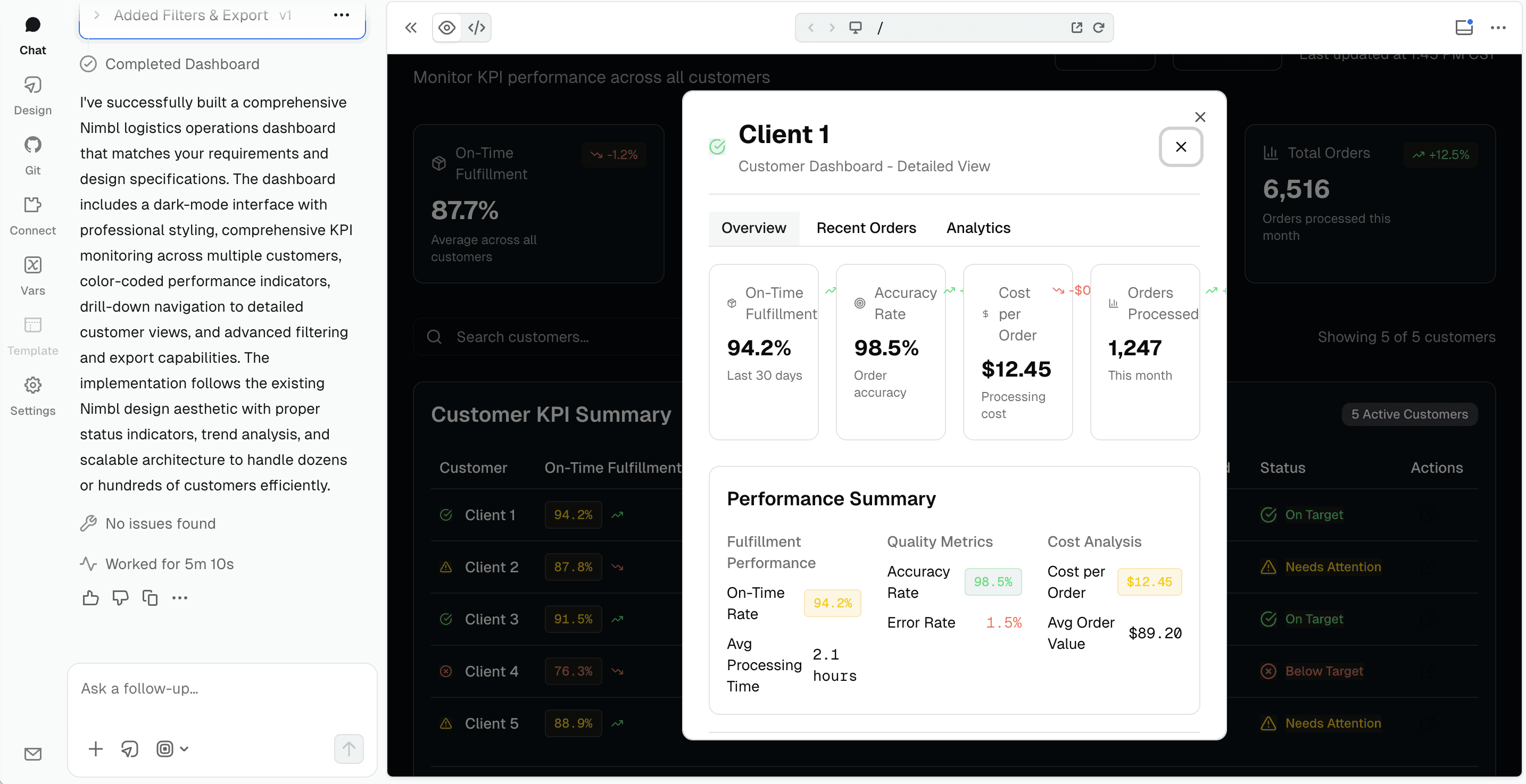Viewport: 1526px width, 784px height.
Task: Click the thumbs down feedback icon
Action: 120,597
